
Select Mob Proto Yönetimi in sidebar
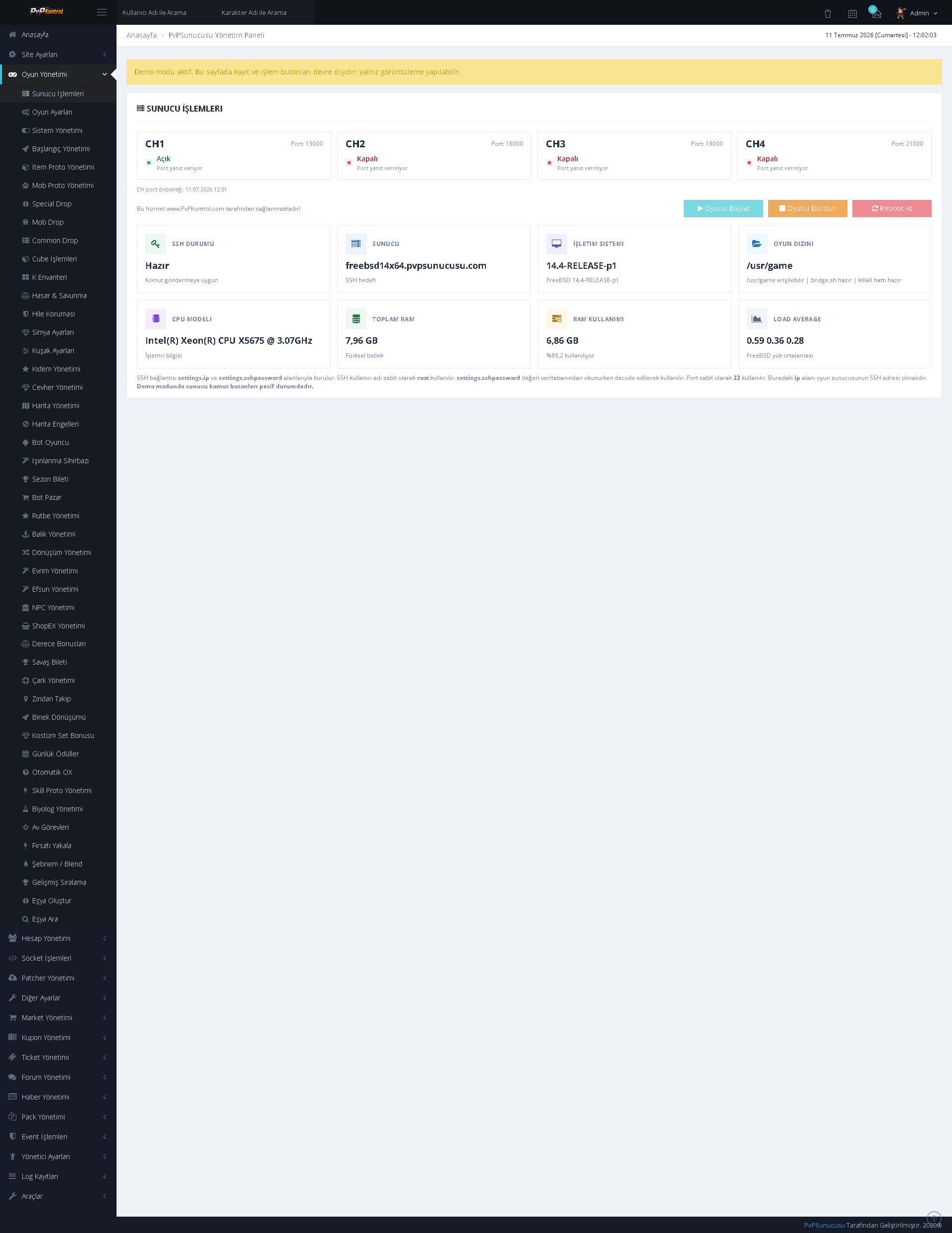pyautogui.click(x=58, y=185)
